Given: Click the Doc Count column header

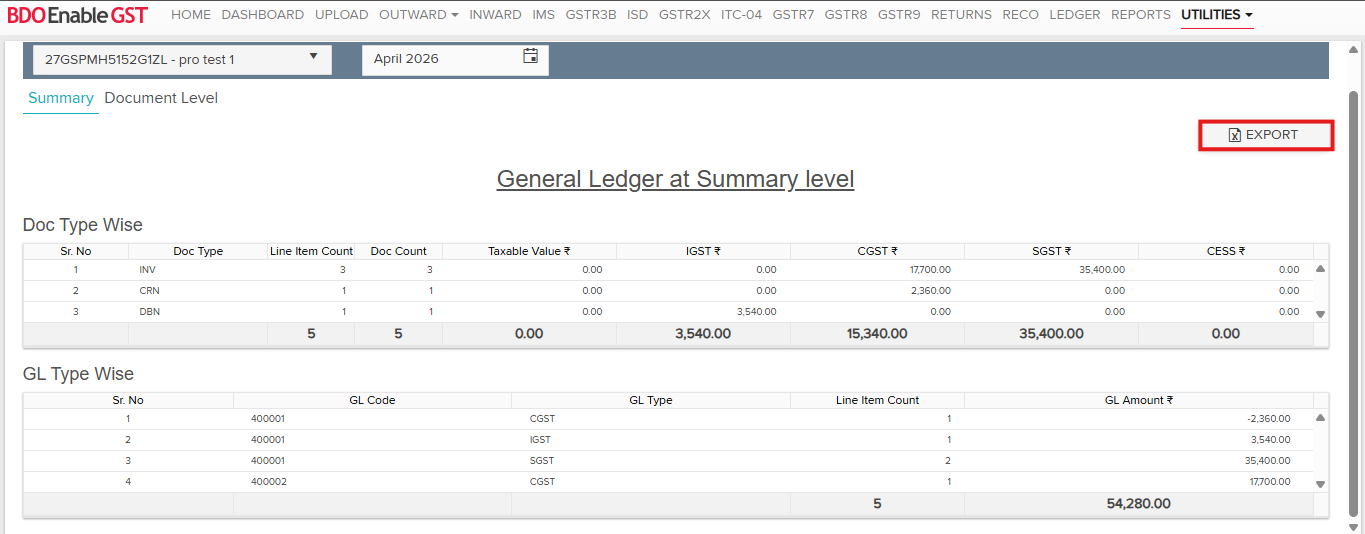Looking at the screenshot, I should [398, 251].
